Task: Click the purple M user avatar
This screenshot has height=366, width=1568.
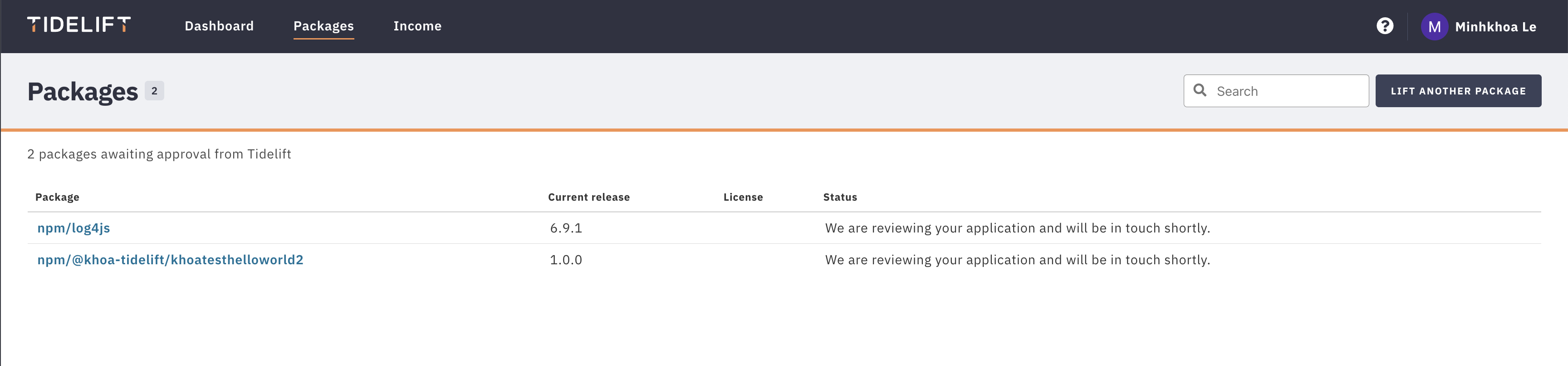Action: (1434, 27)
